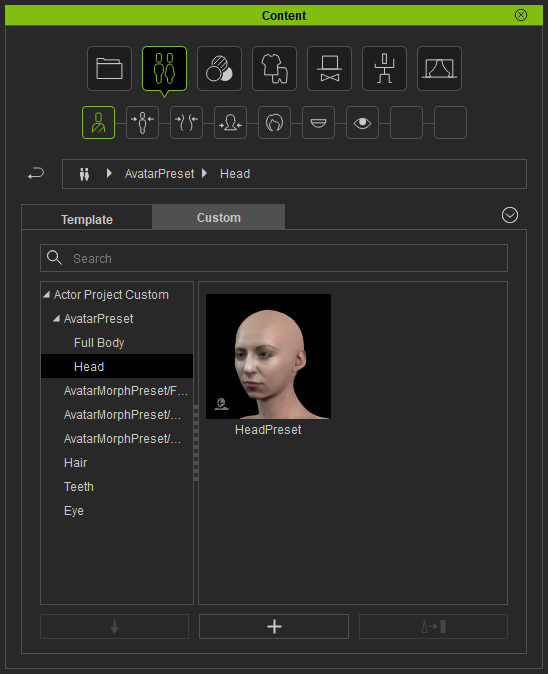Select the Full Body tree item
The height and width of the screenshot is (674, 548).
[x=99, y=343]
